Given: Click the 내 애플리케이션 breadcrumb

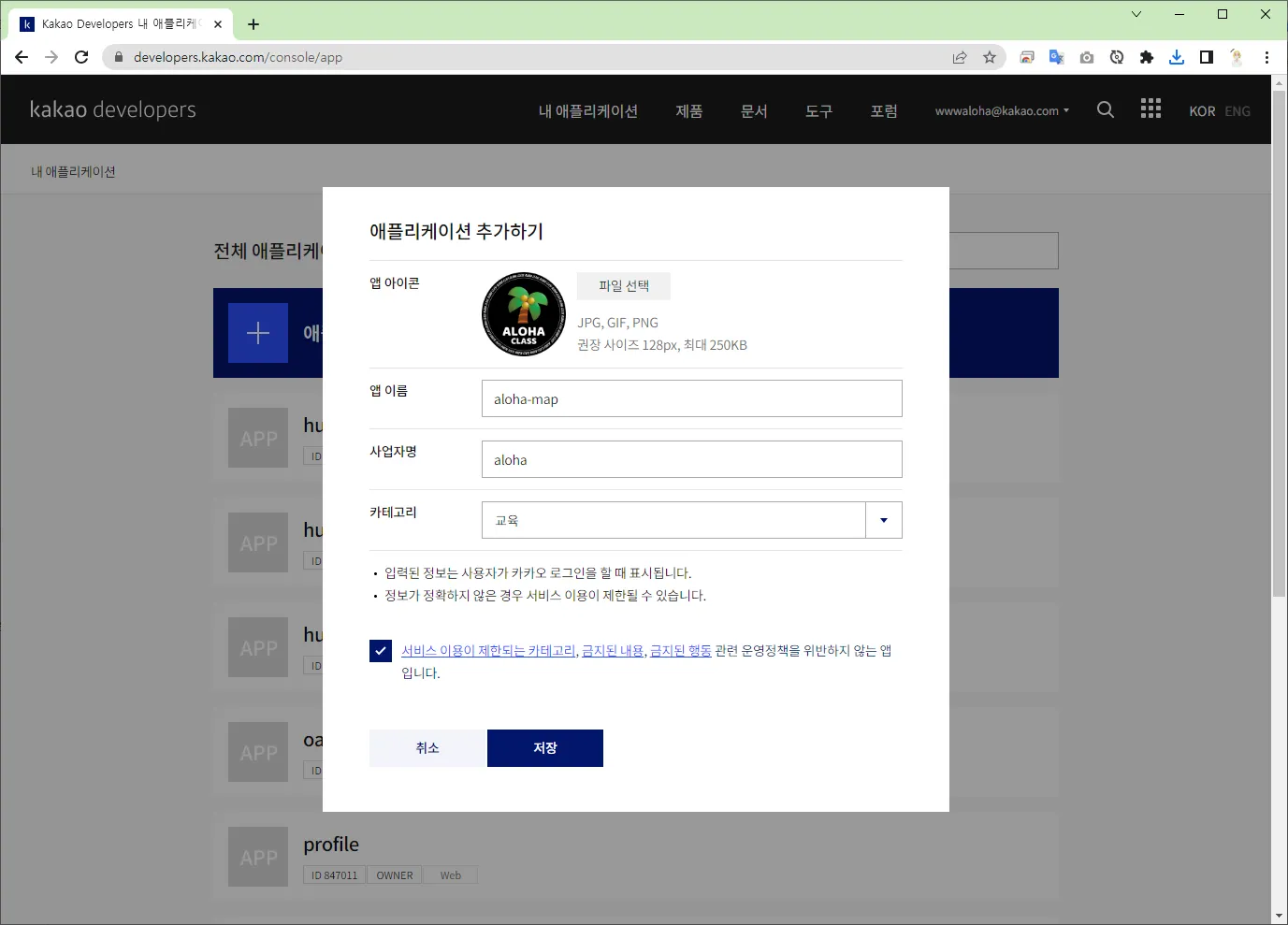Looking at the screenshot, I should [x=73, y=172].
